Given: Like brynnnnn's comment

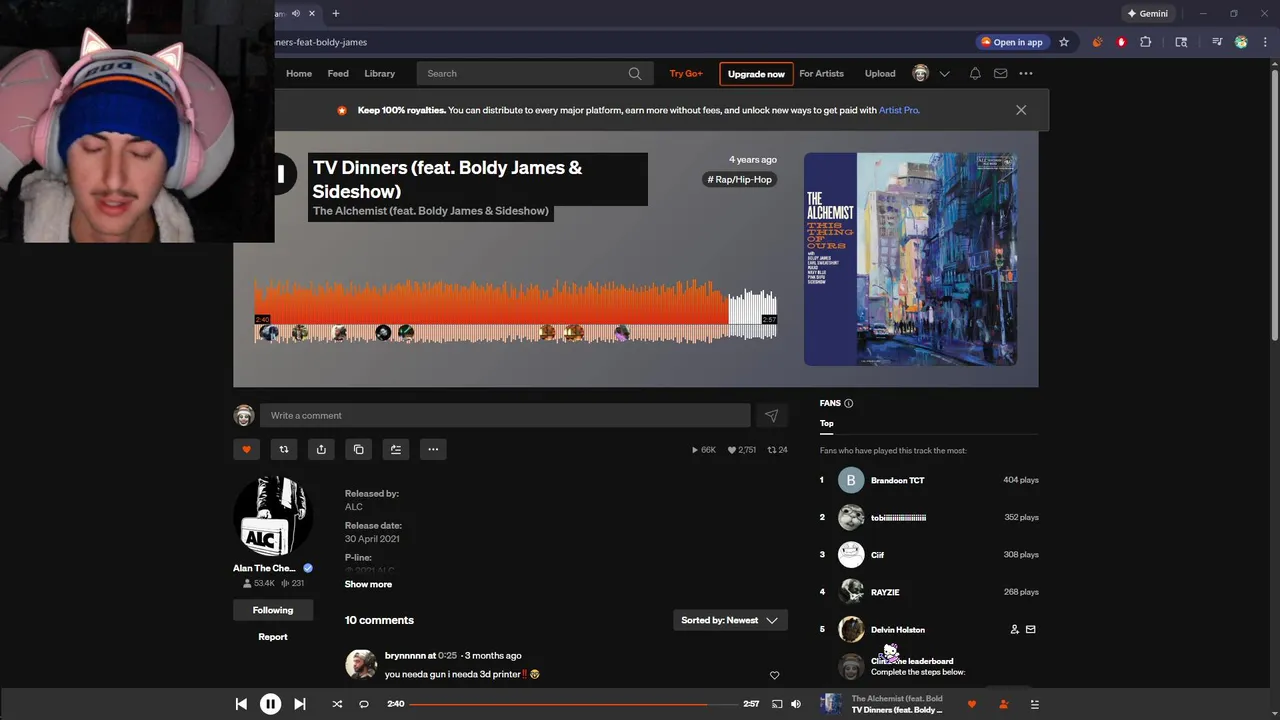Looking at the screenshot, I should pos(774,675).
